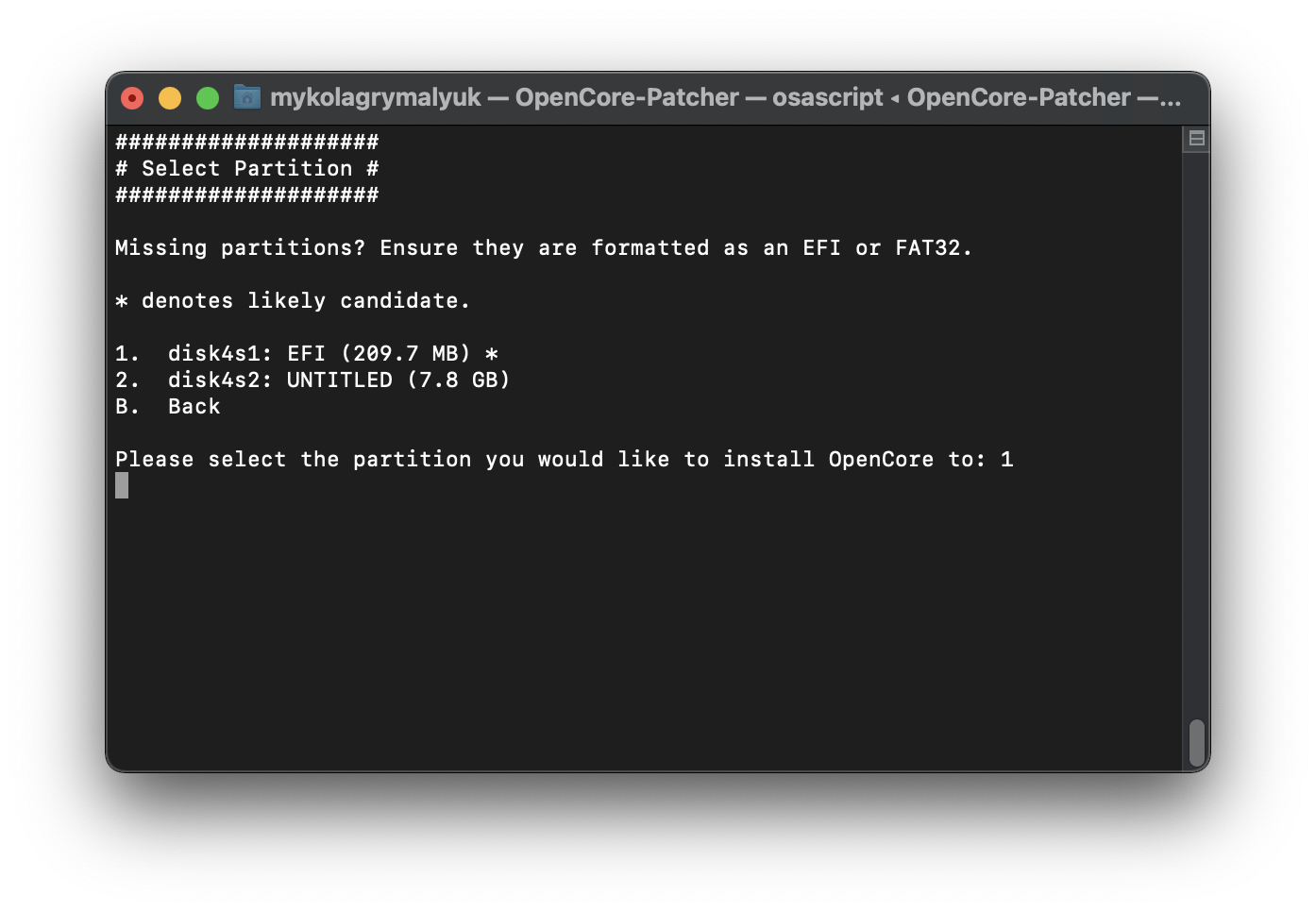
Task: Select the disk4s2 UNTITLED partition line
Action: (312, 380)
